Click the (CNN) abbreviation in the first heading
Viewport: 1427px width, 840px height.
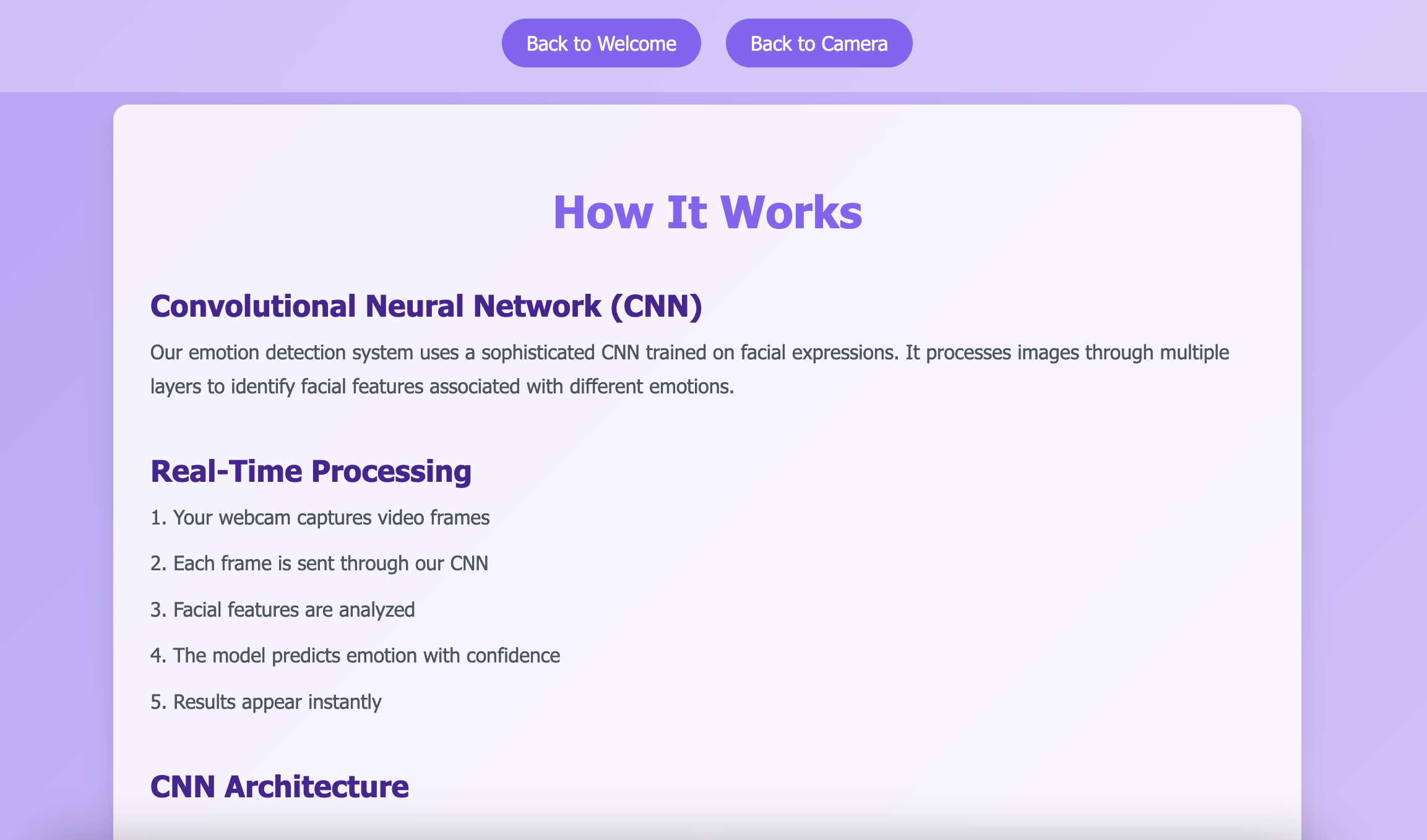(656, 306)
